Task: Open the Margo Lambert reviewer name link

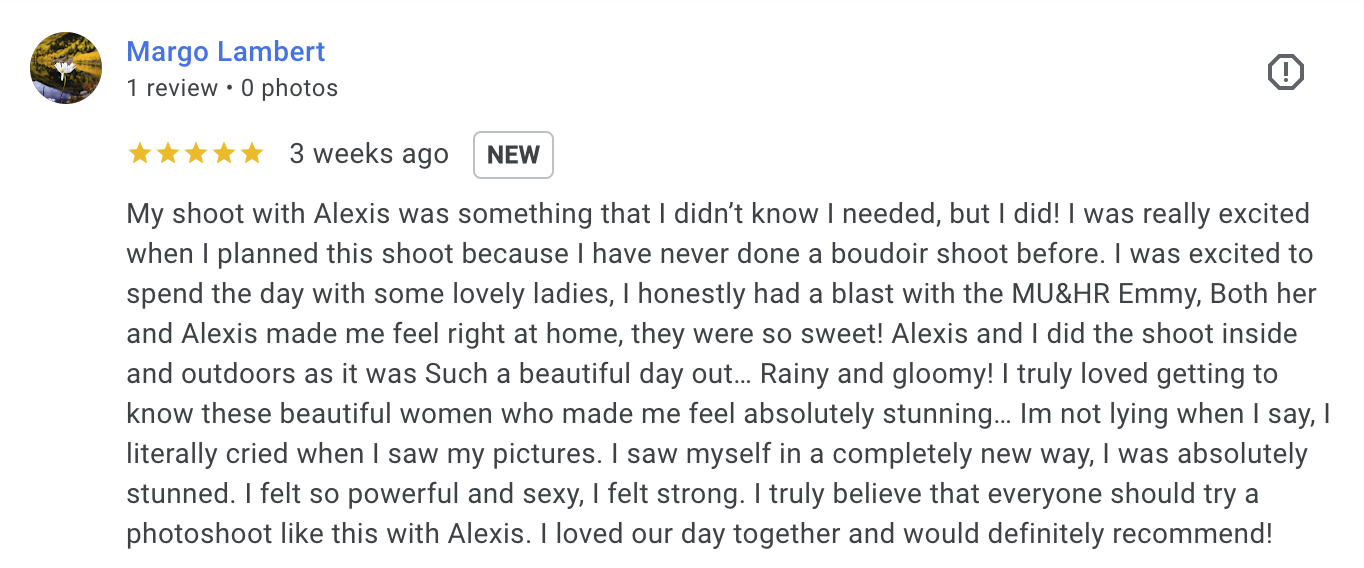Action: [x=226, y=52]
